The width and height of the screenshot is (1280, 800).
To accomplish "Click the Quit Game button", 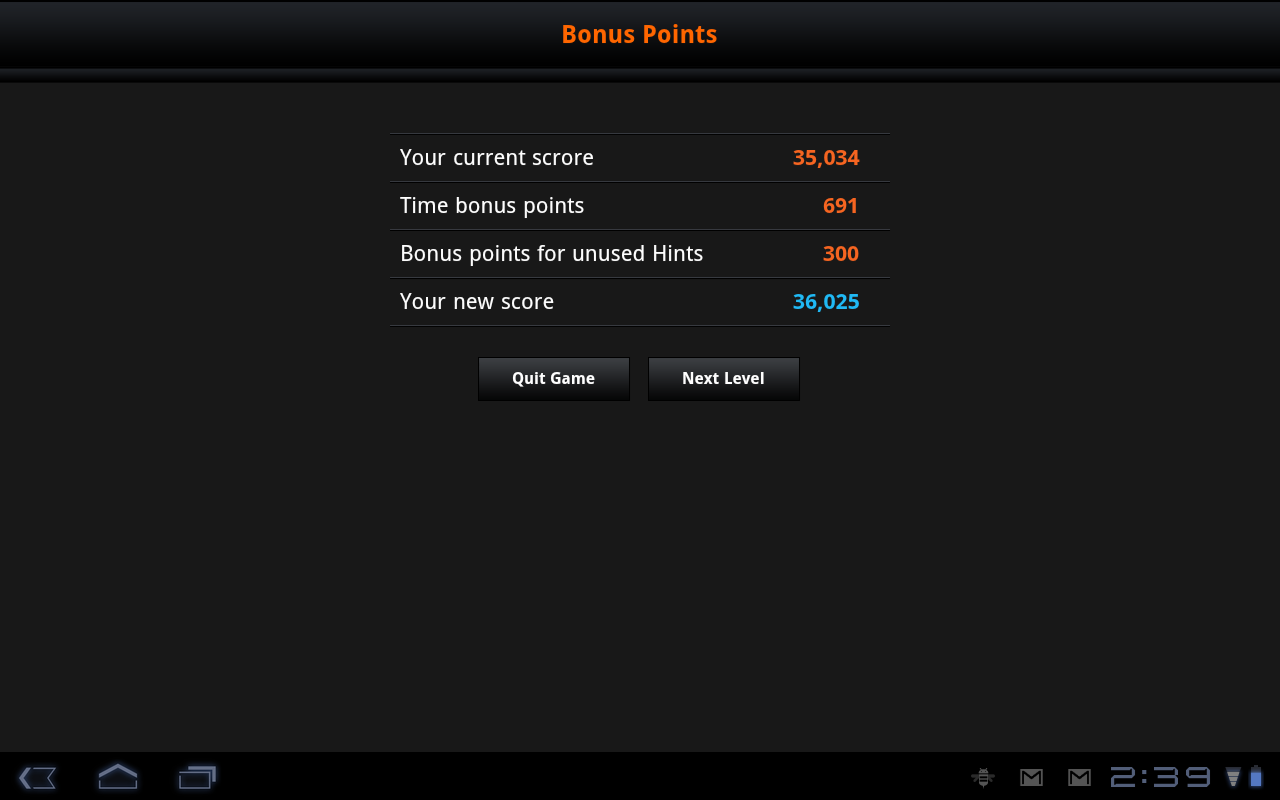I will click(x=554, y=379).
